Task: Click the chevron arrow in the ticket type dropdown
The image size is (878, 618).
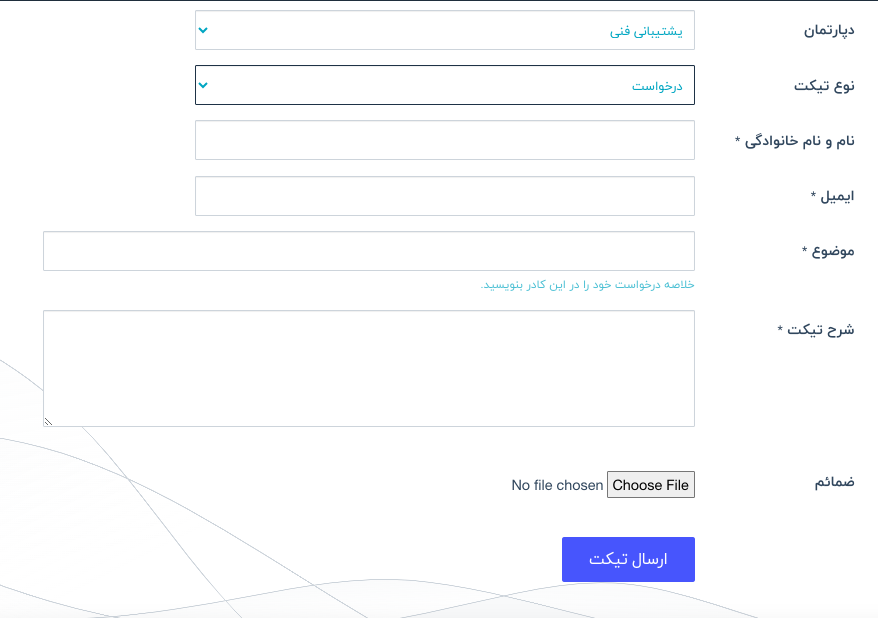Action: click(x=203, y=85)
